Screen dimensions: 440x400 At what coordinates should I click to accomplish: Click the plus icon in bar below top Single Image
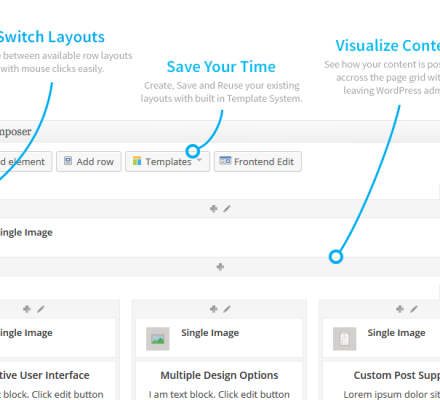220,267
